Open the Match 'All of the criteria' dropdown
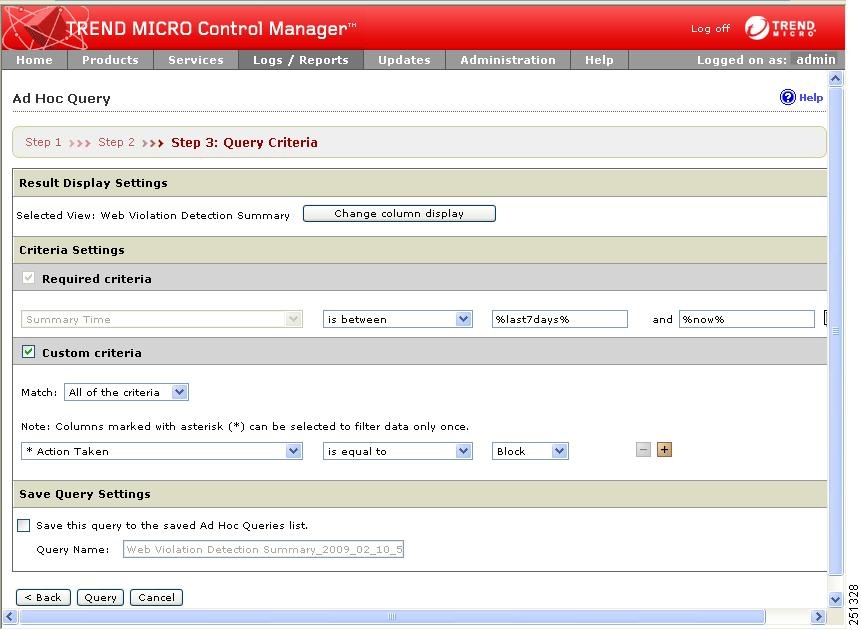Screen dimensions: 861x630 (126, 392)
